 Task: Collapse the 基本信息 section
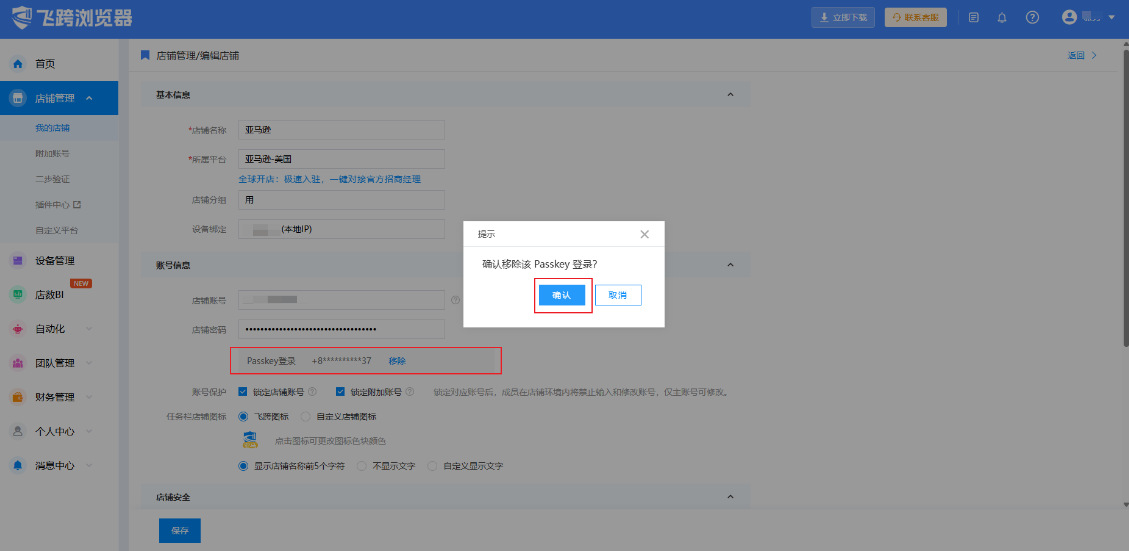point(730,94)
